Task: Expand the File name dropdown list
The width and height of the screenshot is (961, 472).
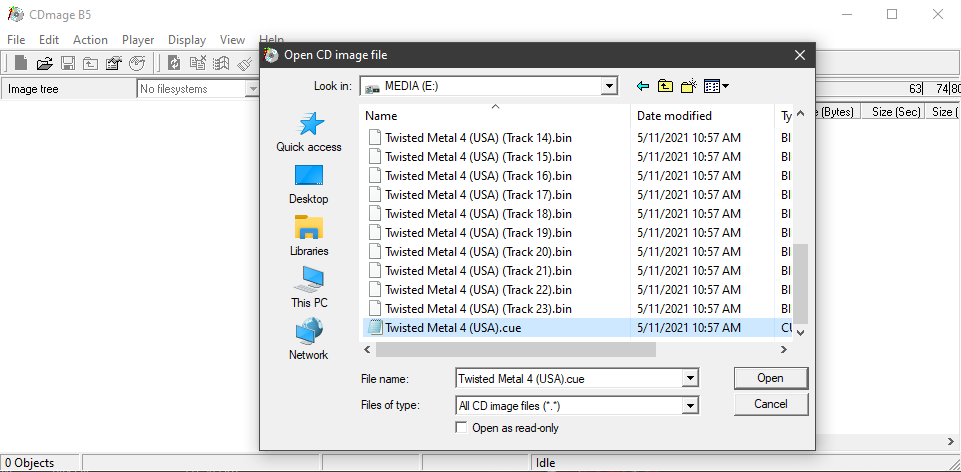Action: tap(689, 379)
